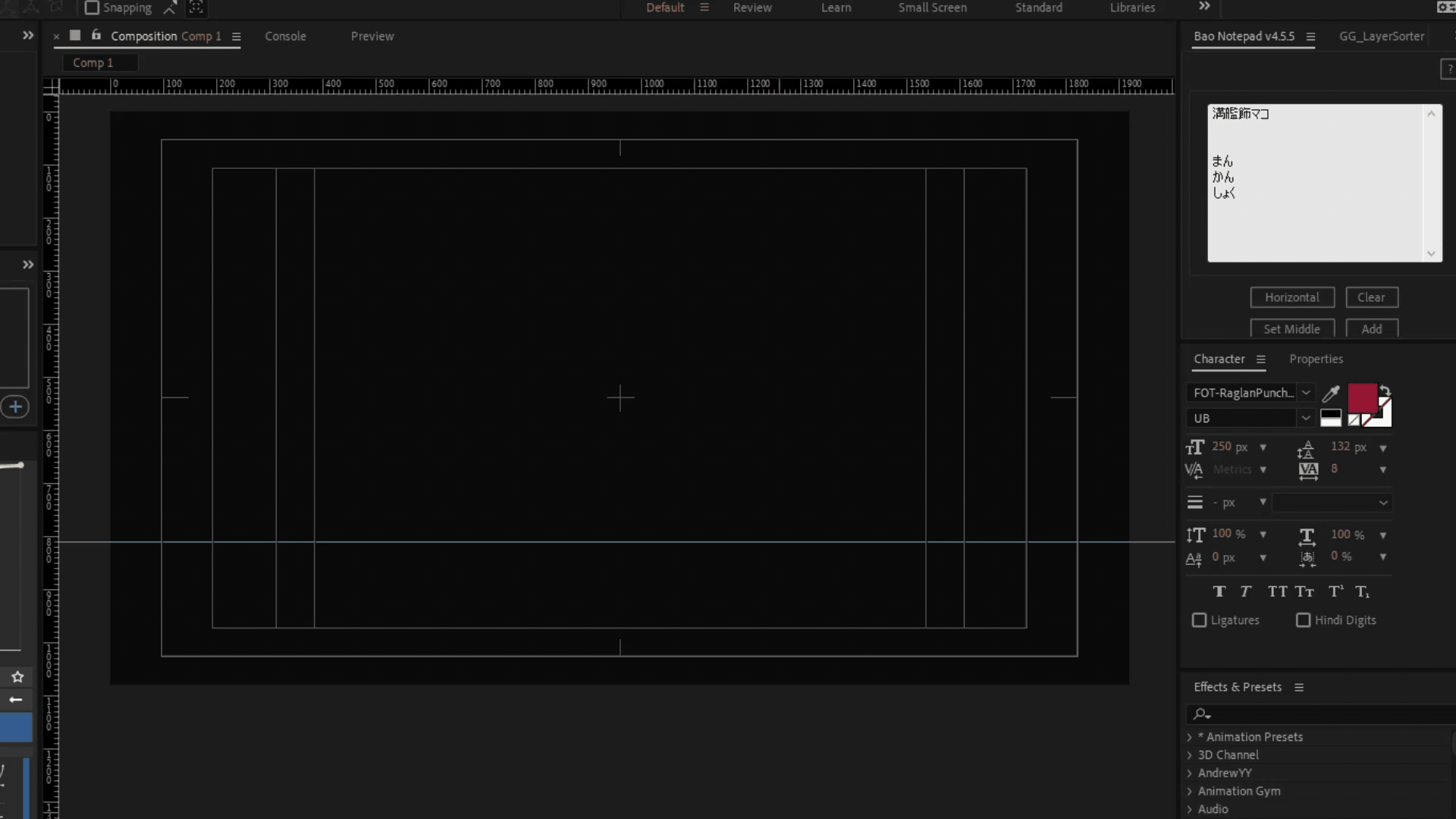
Task: Open the Composition panel menu icon
Action: click(236, 36)
